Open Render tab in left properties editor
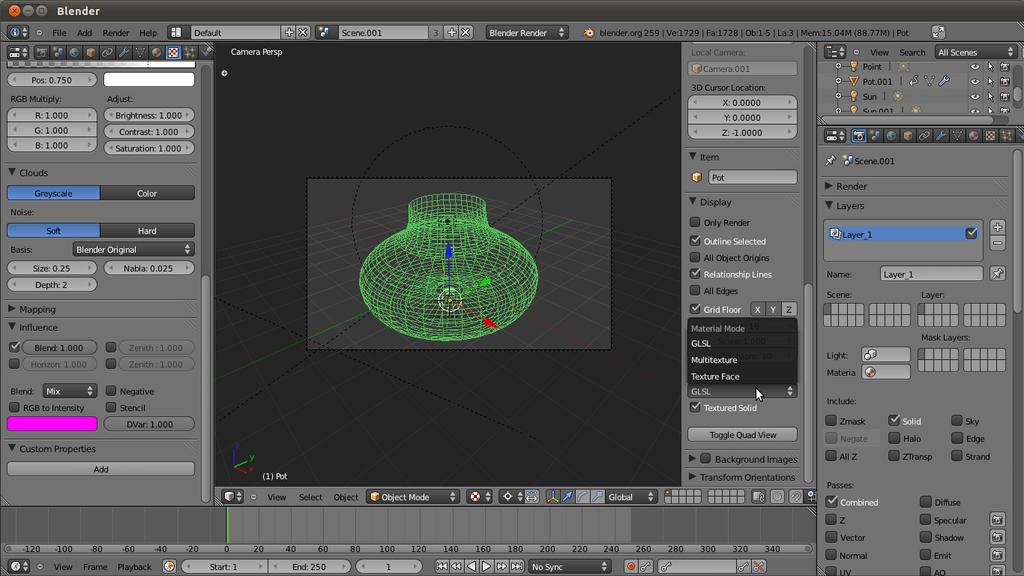 tap(41, 52)
